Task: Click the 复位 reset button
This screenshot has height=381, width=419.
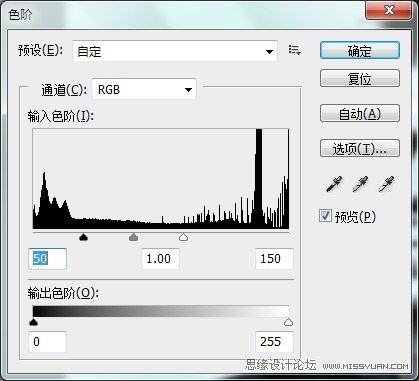Action: click(x=360, y=78)
